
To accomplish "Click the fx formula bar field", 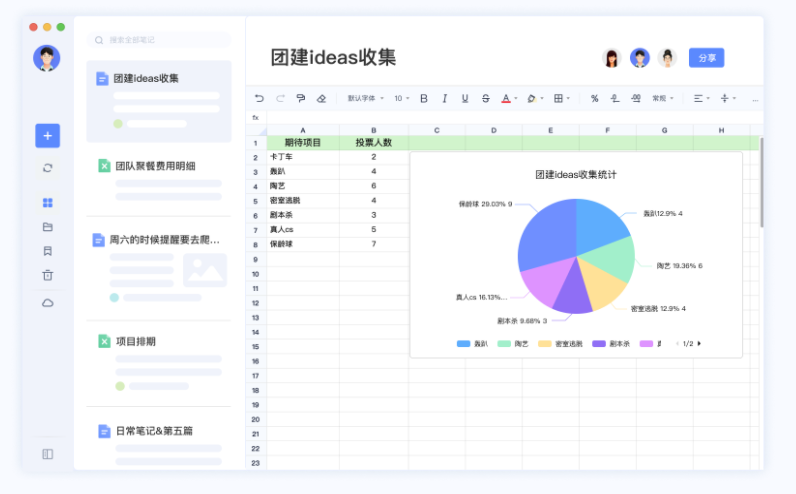I will pyautogui.click(x=513, y=118).
